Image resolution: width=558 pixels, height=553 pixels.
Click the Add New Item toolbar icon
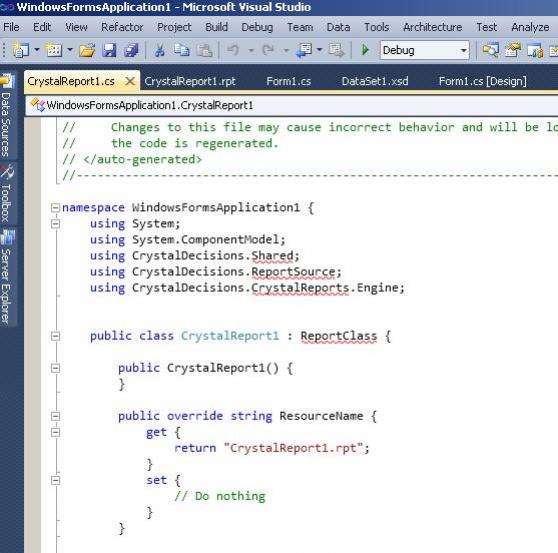54,50
